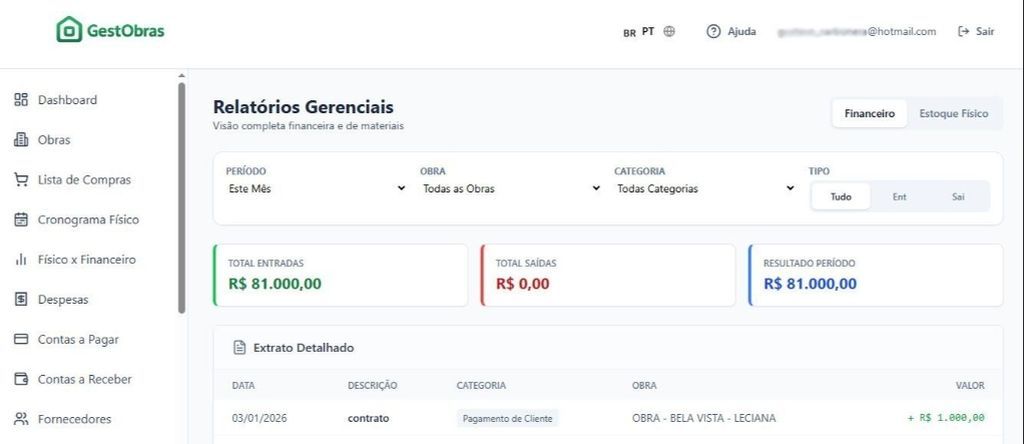Click the credit card icon for Contas a Pagar
Screen dimensions: 1024x444
pyautogui.click(x=20, y=339)
